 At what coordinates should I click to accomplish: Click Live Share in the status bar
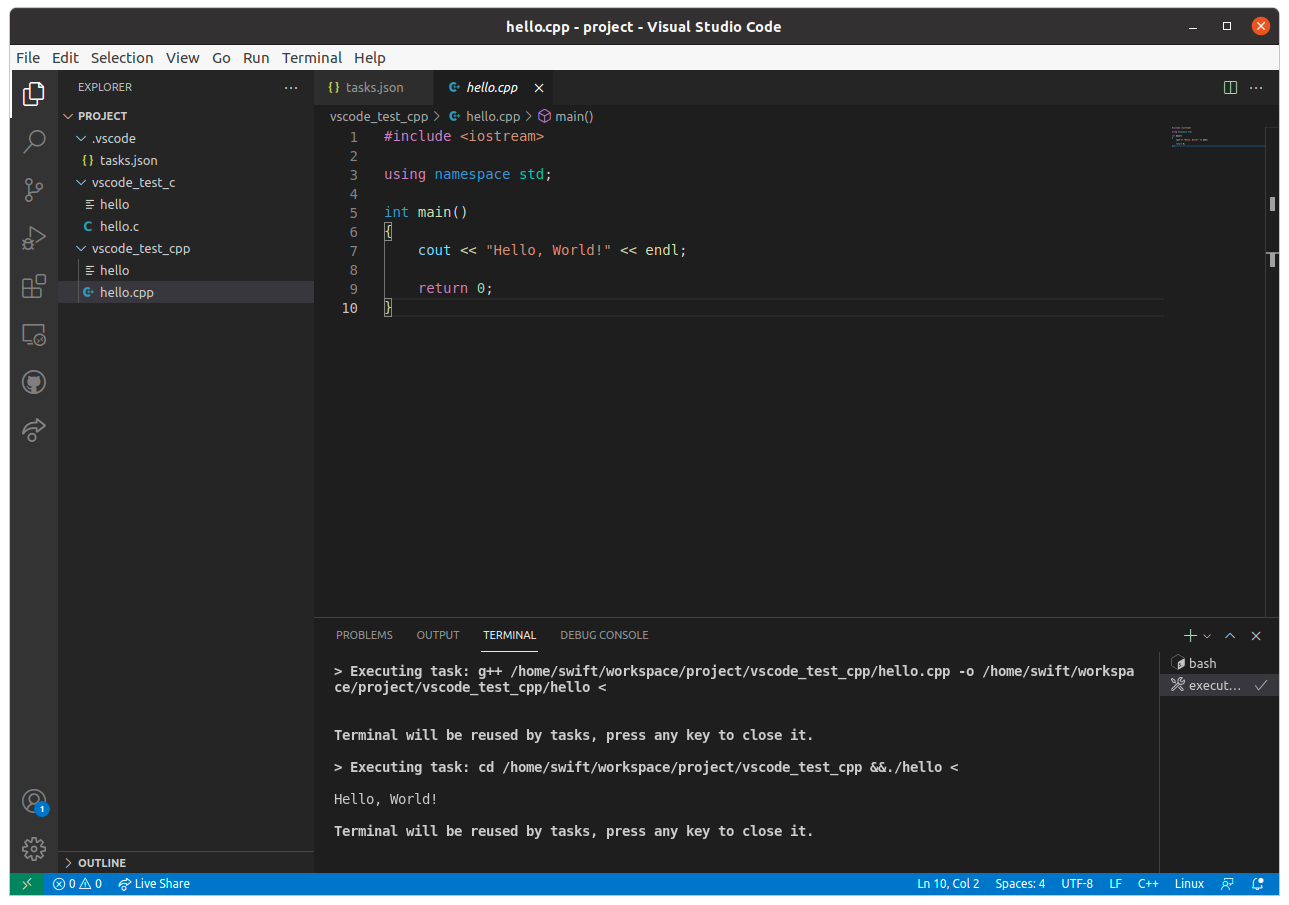153,884
